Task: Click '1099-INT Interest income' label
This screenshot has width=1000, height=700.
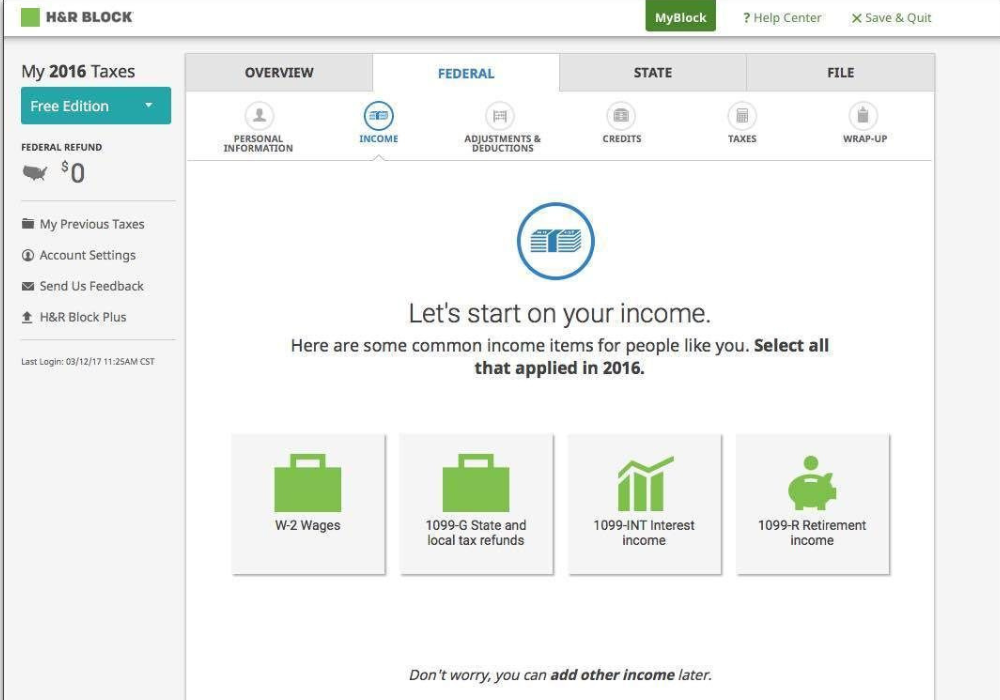Action: point(644,532)
